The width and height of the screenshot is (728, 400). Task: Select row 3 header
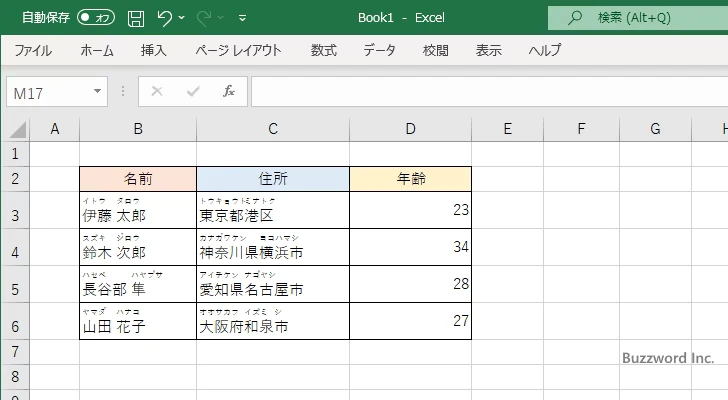[x=15, y=210]
